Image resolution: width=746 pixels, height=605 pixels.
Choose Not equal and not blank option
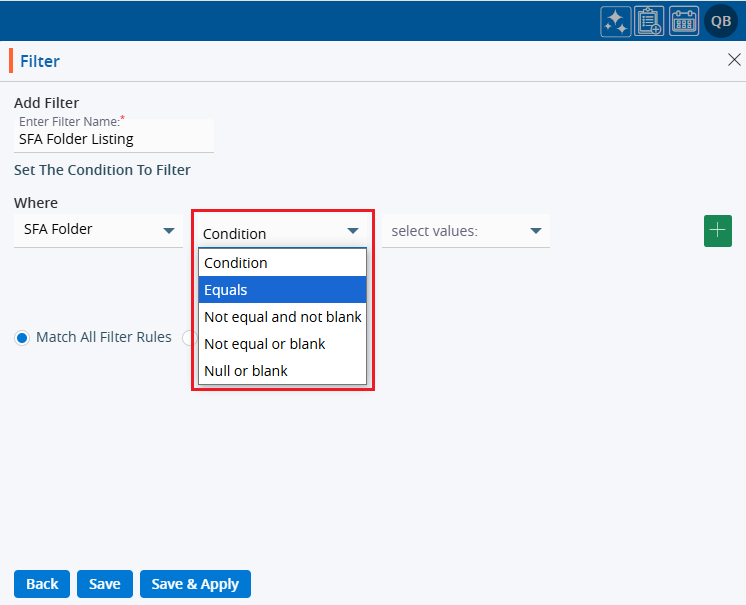pos(282,317)
